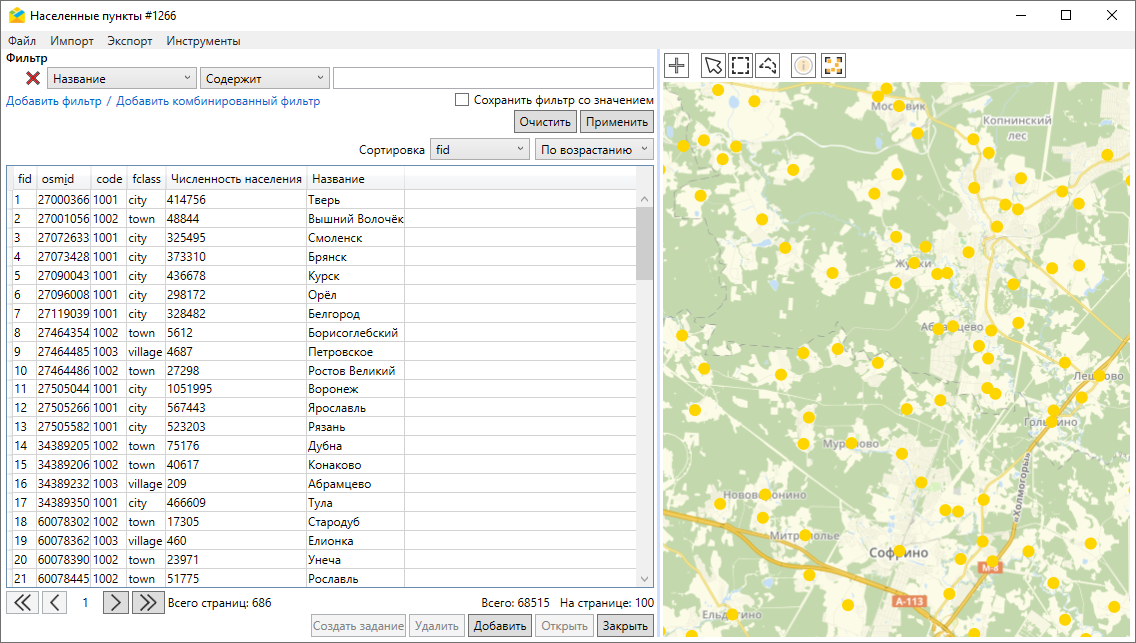Open the 'fid' sorting field dropdown
The image size is (1136, 643).
pyautogui.click(x=479, y=150)
